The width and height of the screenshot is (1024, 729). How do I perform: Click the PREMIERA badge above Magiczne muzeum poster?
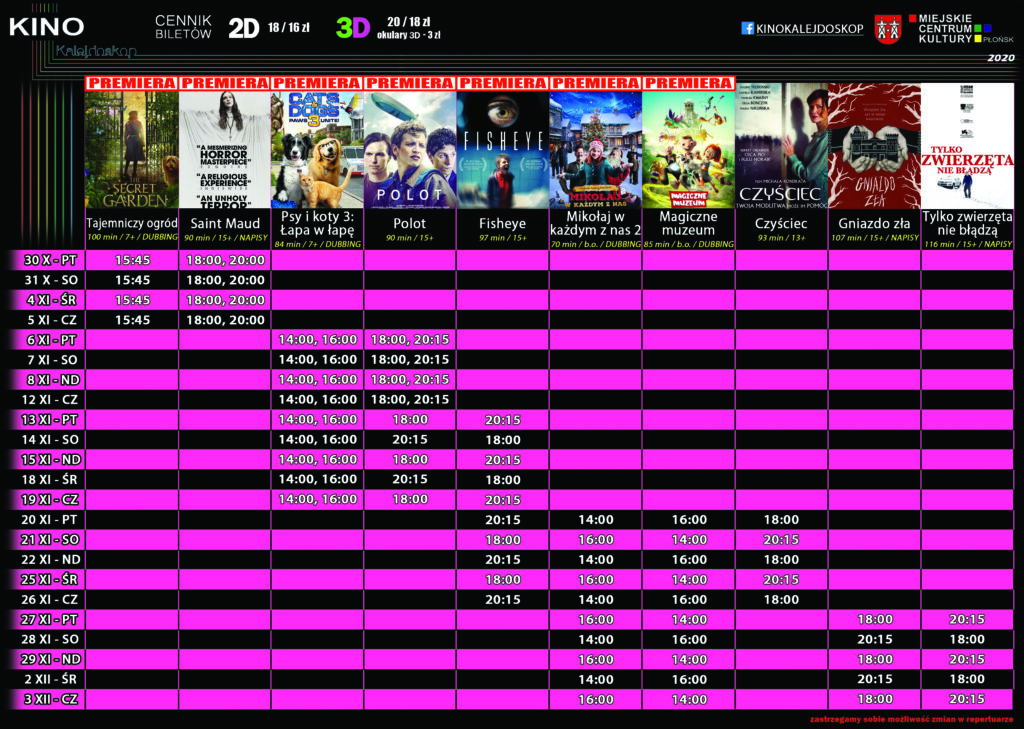tap(688, 83)
